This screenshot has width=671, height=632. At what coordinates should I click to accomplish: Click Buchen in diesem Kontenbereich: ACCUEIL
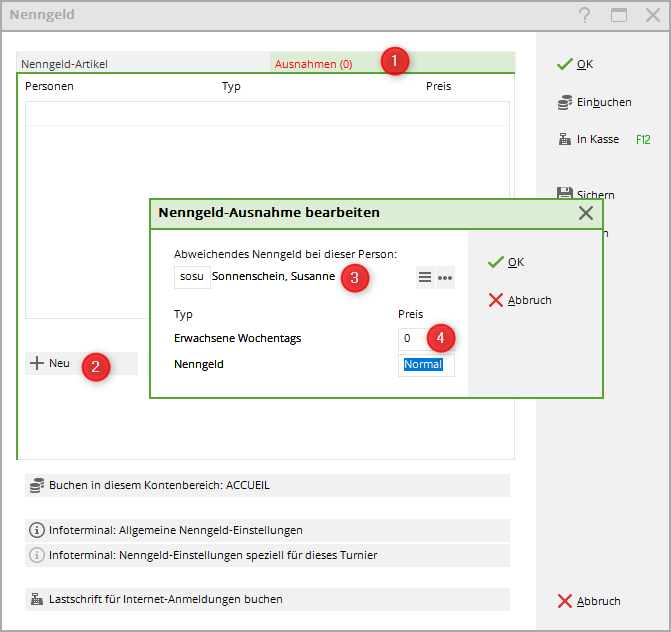point(267,486)
